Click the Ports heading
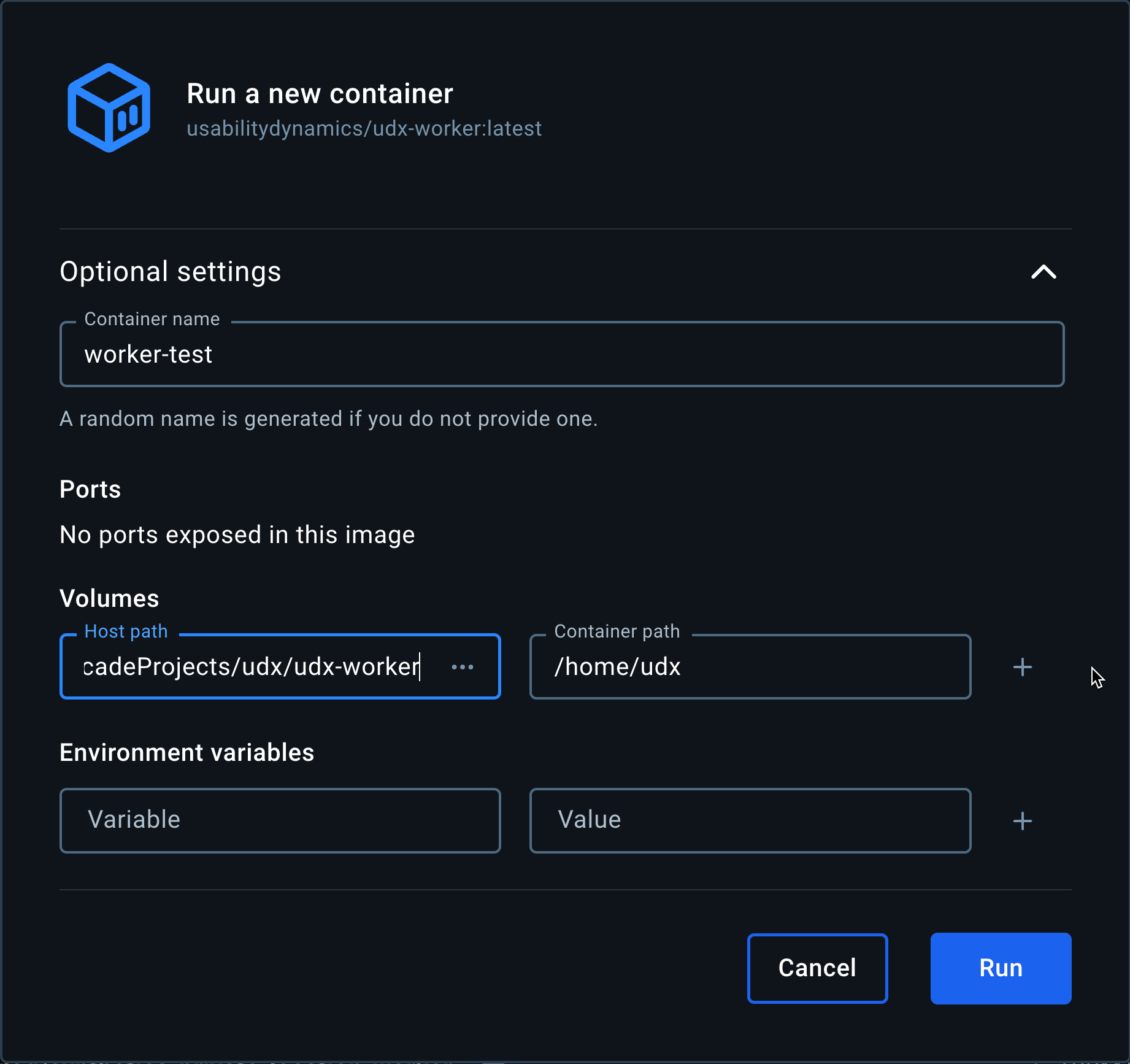Viewport: 1130px width, 1064px height. click(90, 489)
